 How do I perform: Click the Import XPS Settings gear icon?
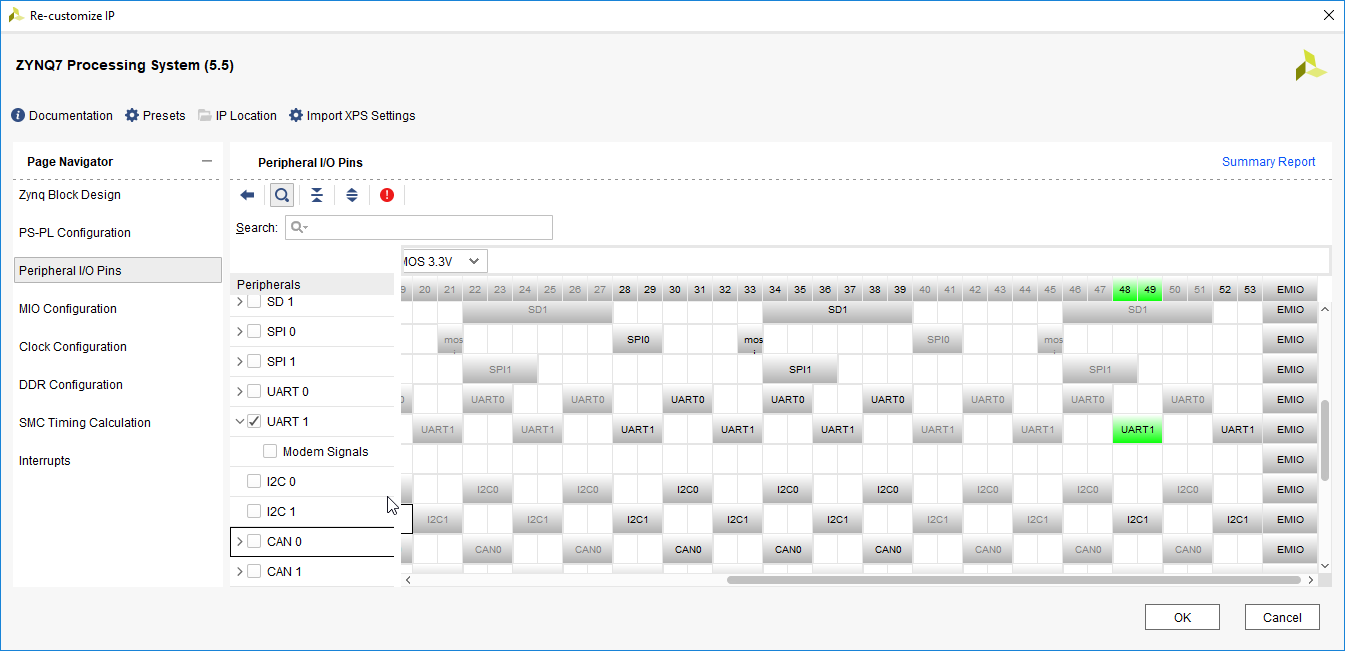click(x=296, y=115)
